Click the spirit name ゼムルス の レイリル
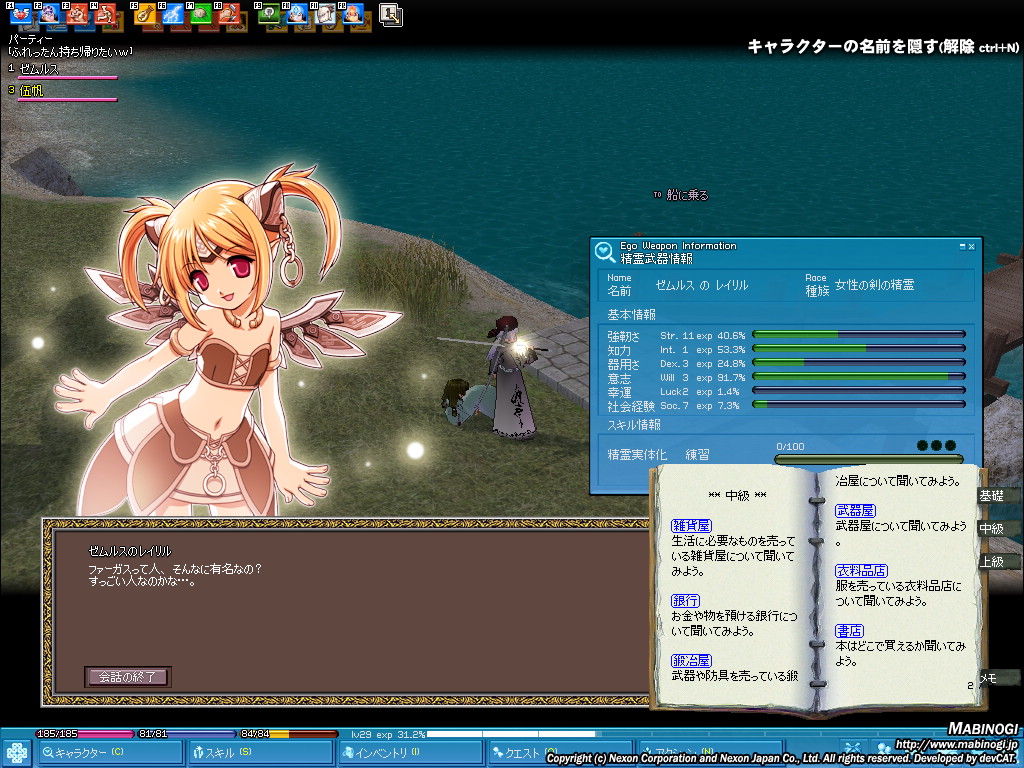This screenshot has height=768, width=1024. (702, 285)
